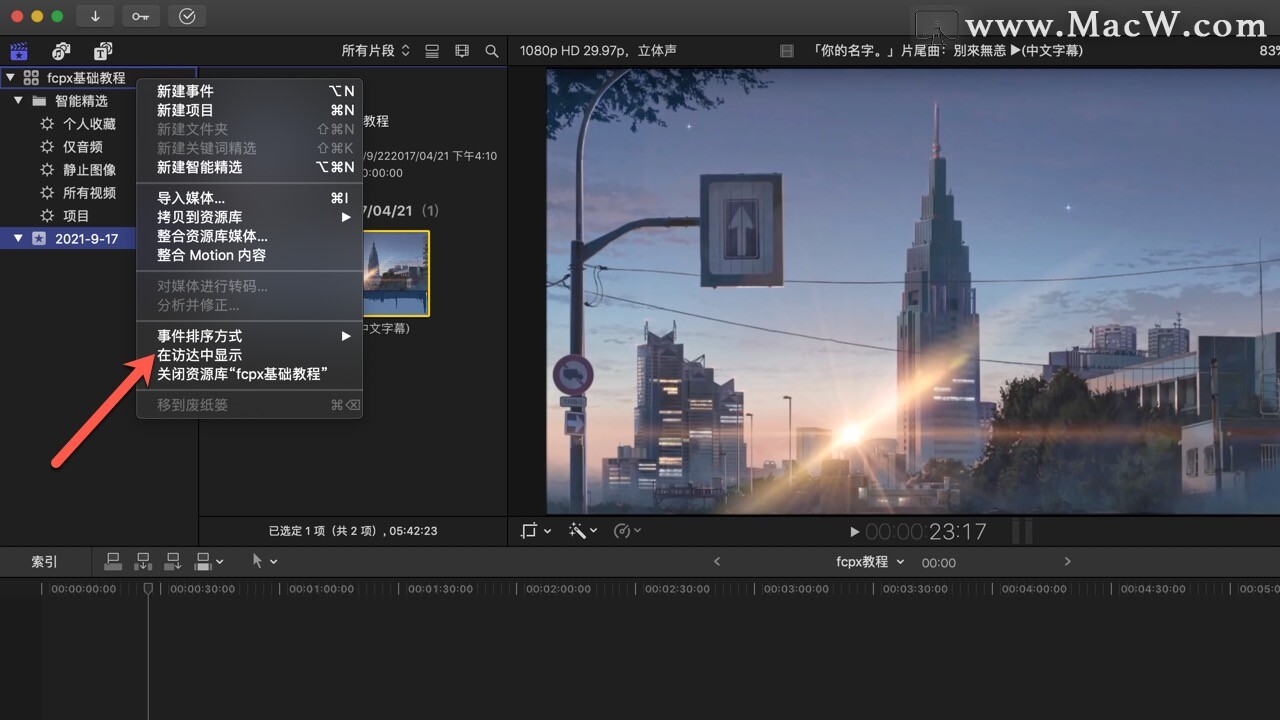Click connect clip to primary storyline icon
Screen dimensions: 1280x720
click(x=113, y=562)
